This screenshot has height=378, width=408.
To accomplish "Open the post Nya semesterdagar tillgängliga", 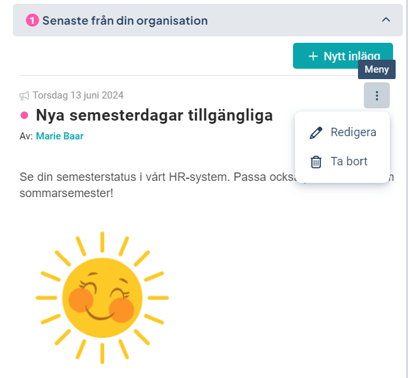I will (x=154, y=115).
